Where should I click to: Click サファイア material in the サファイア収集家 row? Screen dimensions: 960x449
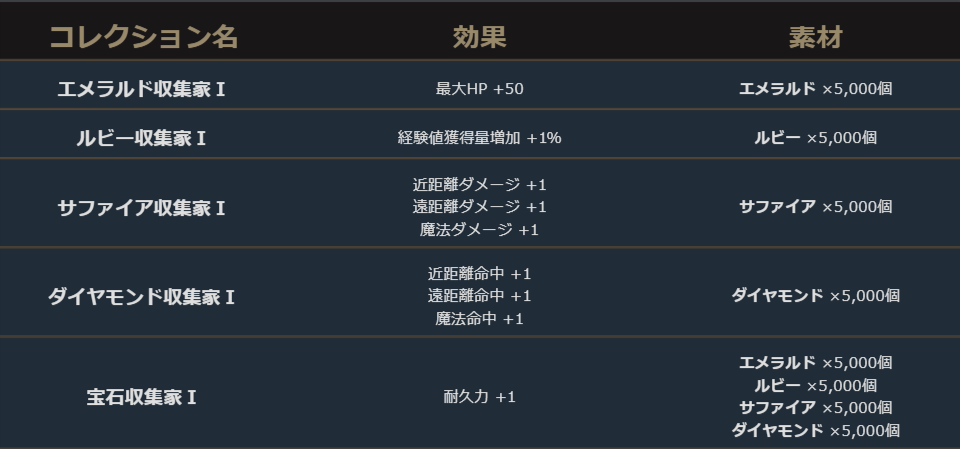[777, 207]
